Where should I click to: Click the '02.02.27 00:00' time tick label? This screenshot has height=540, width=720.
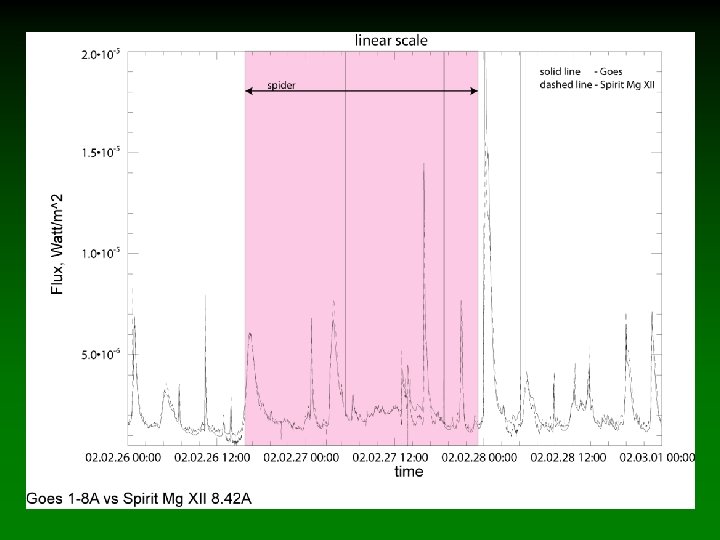pos(301,457)
